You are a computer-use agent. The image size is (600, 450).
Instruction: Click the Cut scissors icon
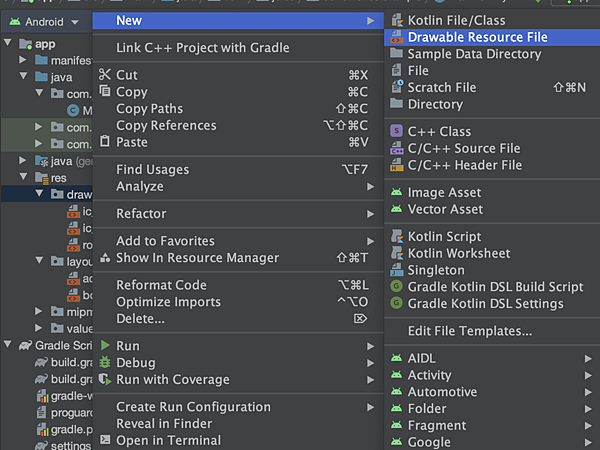pyautogui.click(x=104, y=74)
